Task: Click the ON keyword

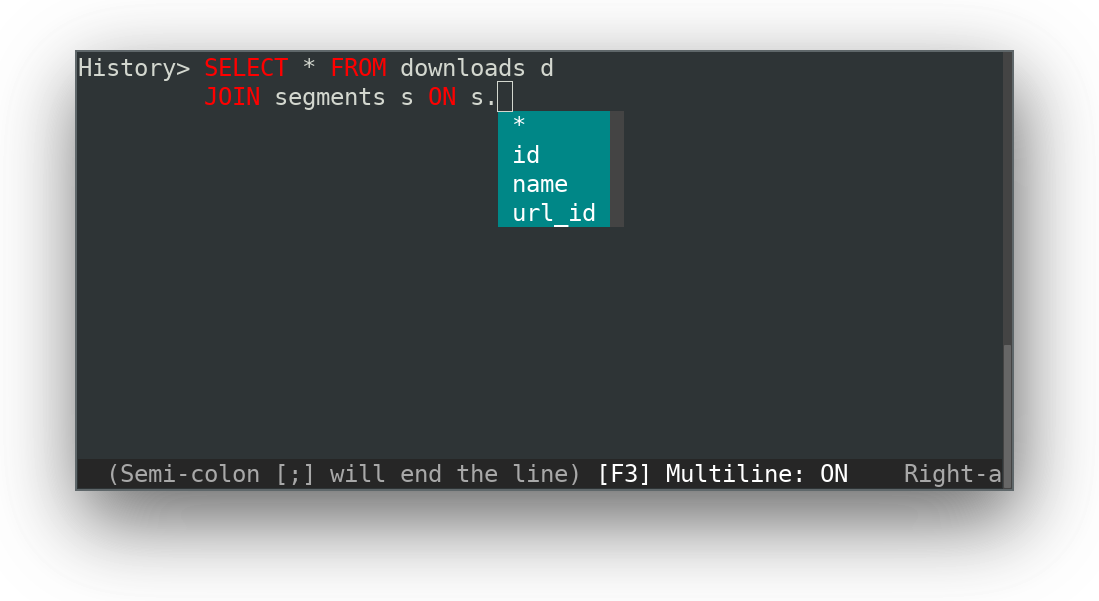Action: point(442,97)
